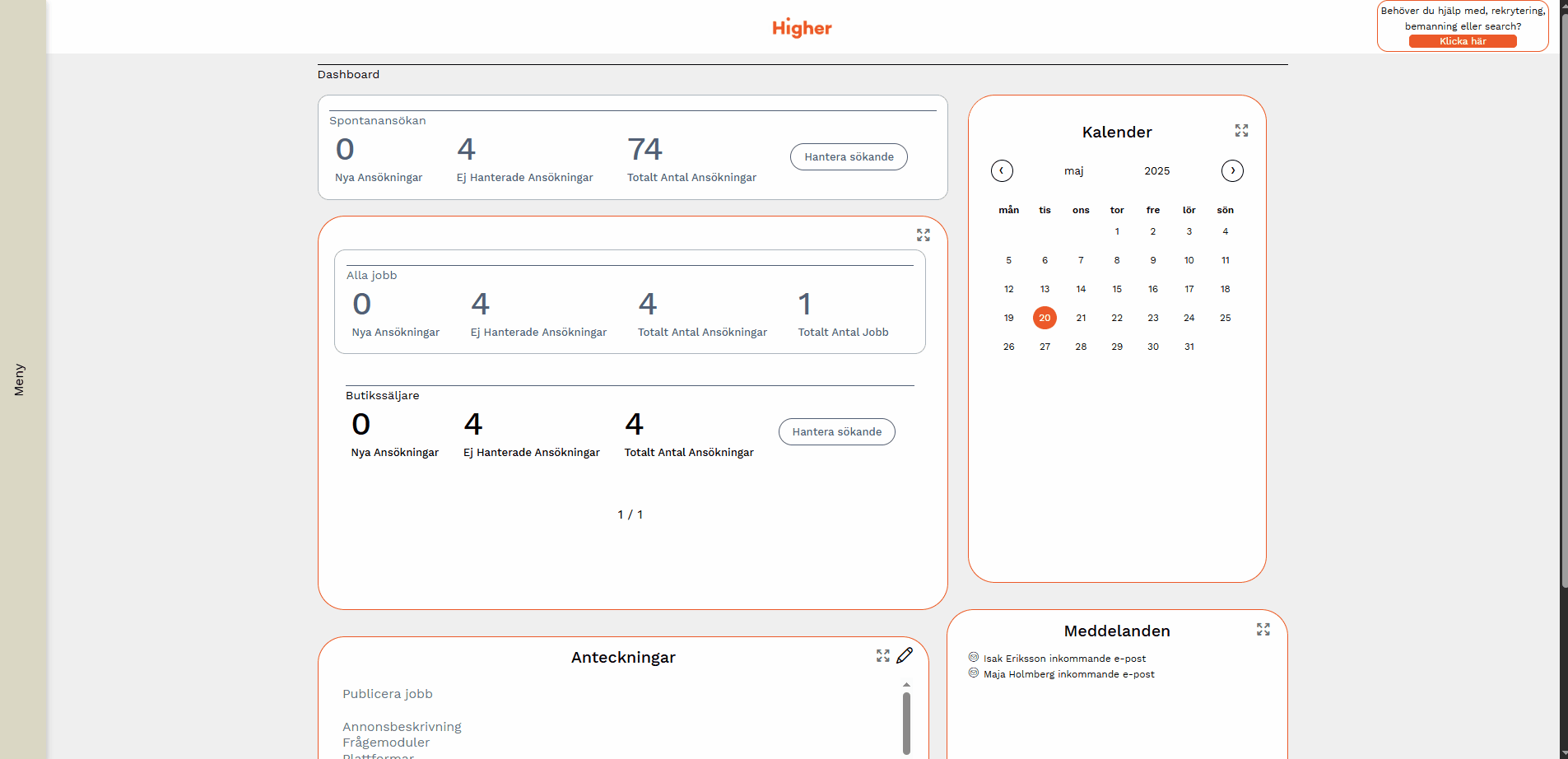The width and height of the screenshot is (1568, 759).
Task: Click Hantera sökande for Spontanansökan
Action: [849, 157]
